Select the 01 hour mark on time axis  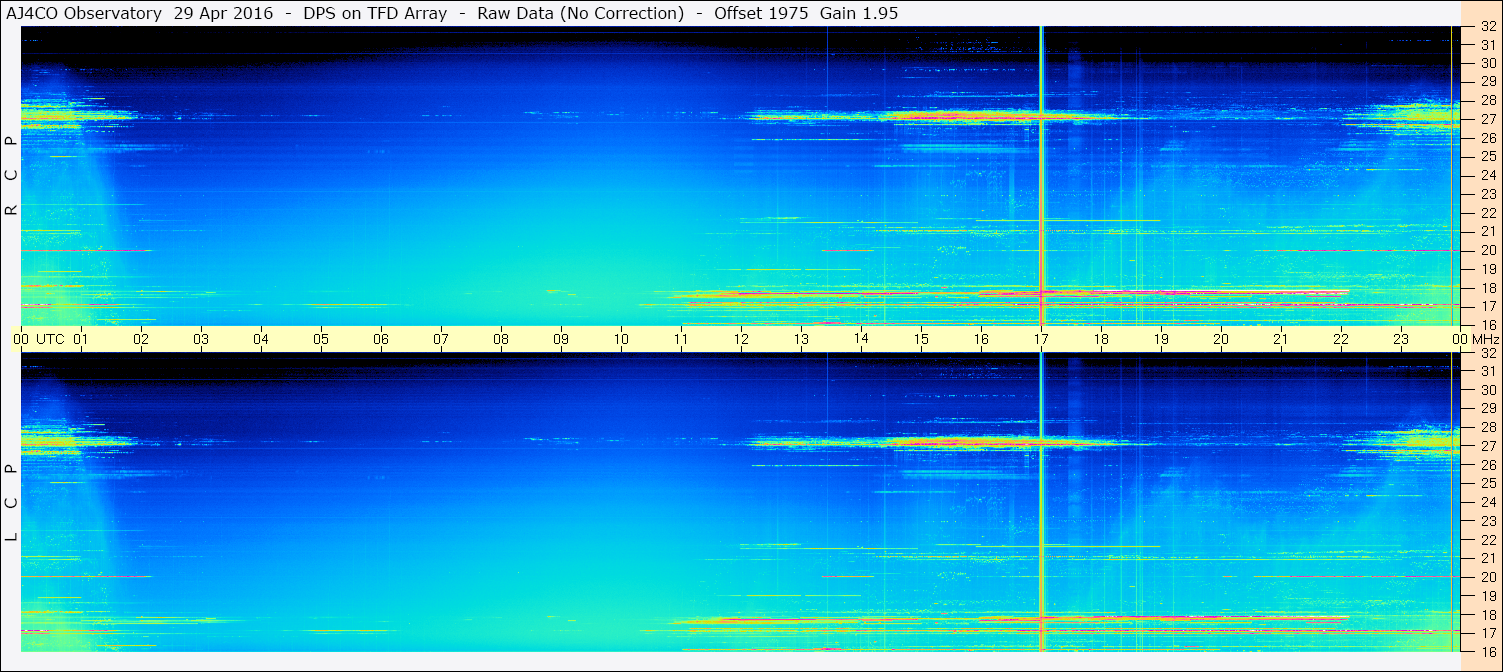81,339
